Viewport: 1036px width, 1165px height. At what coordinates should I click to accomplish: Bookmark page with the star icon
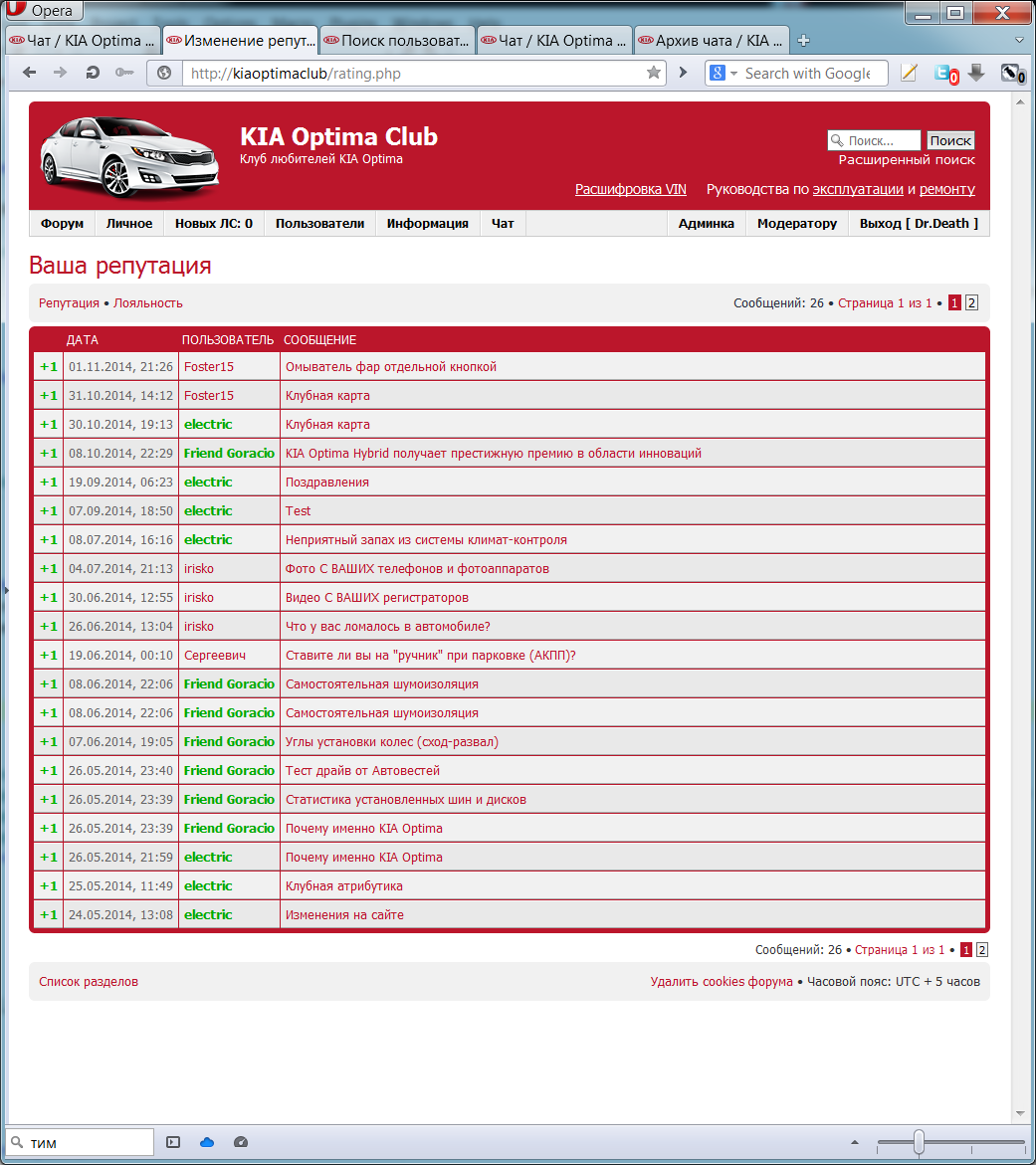tap(654, 73)
